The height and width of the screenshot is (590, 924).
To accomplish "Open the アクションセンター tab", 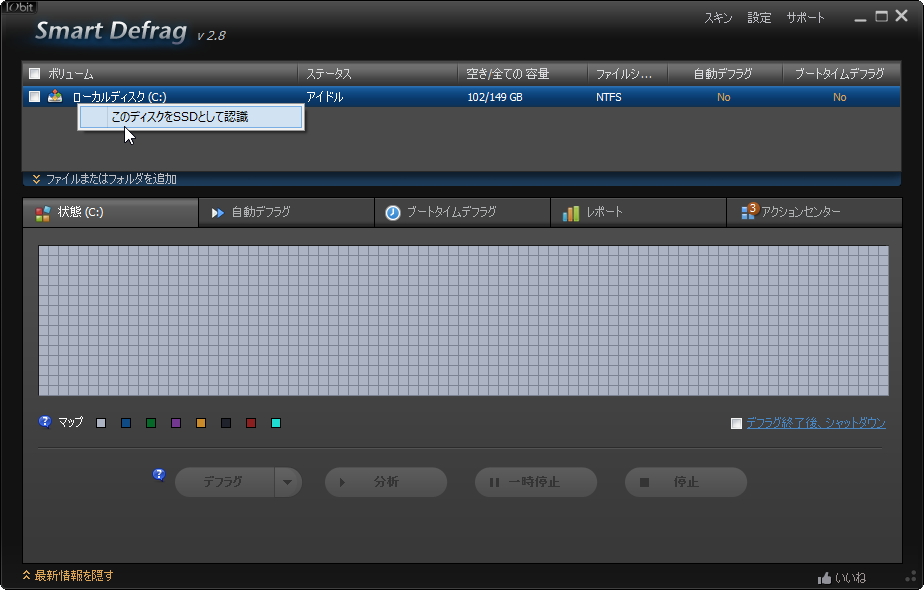I will [814, 212].
